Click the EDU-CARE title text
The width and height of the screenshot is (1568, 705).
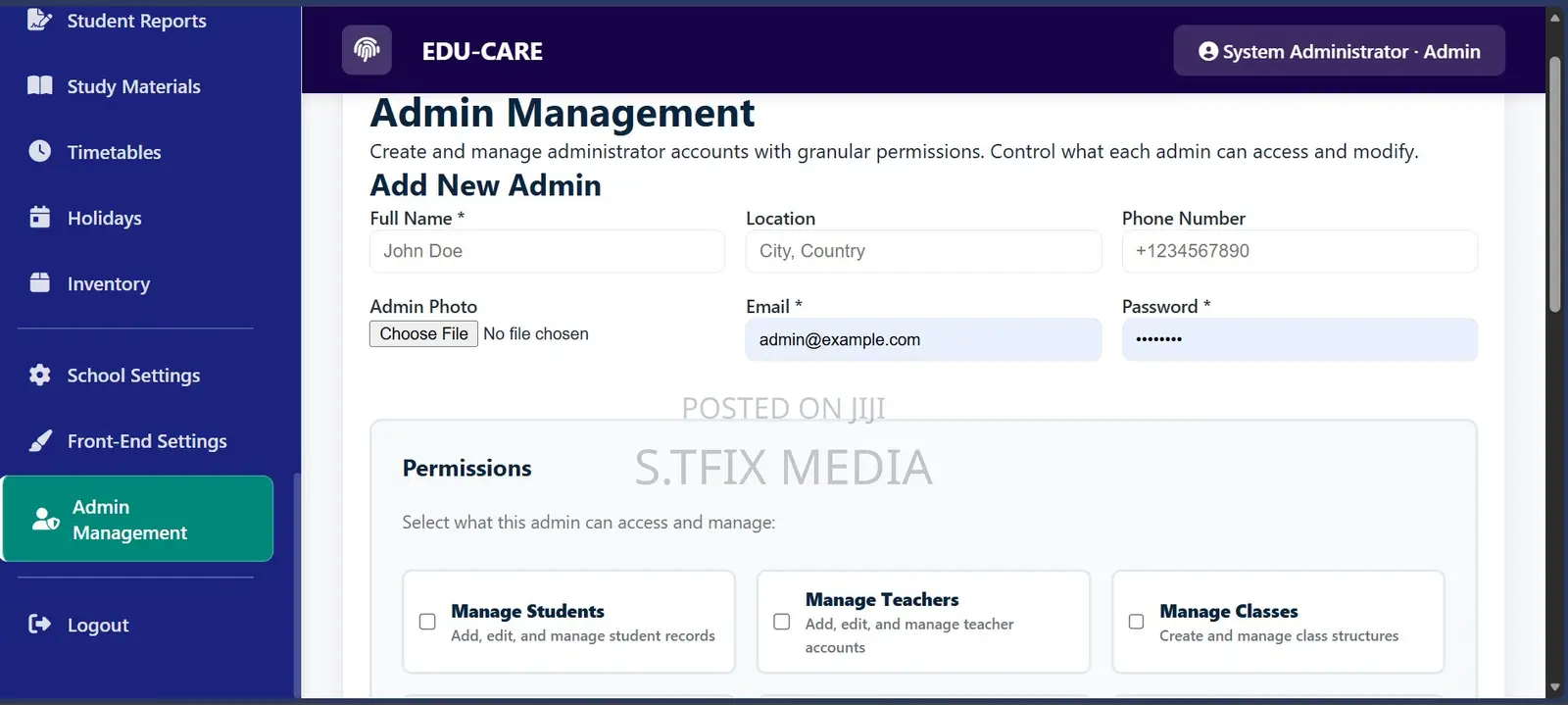[482, 51]
